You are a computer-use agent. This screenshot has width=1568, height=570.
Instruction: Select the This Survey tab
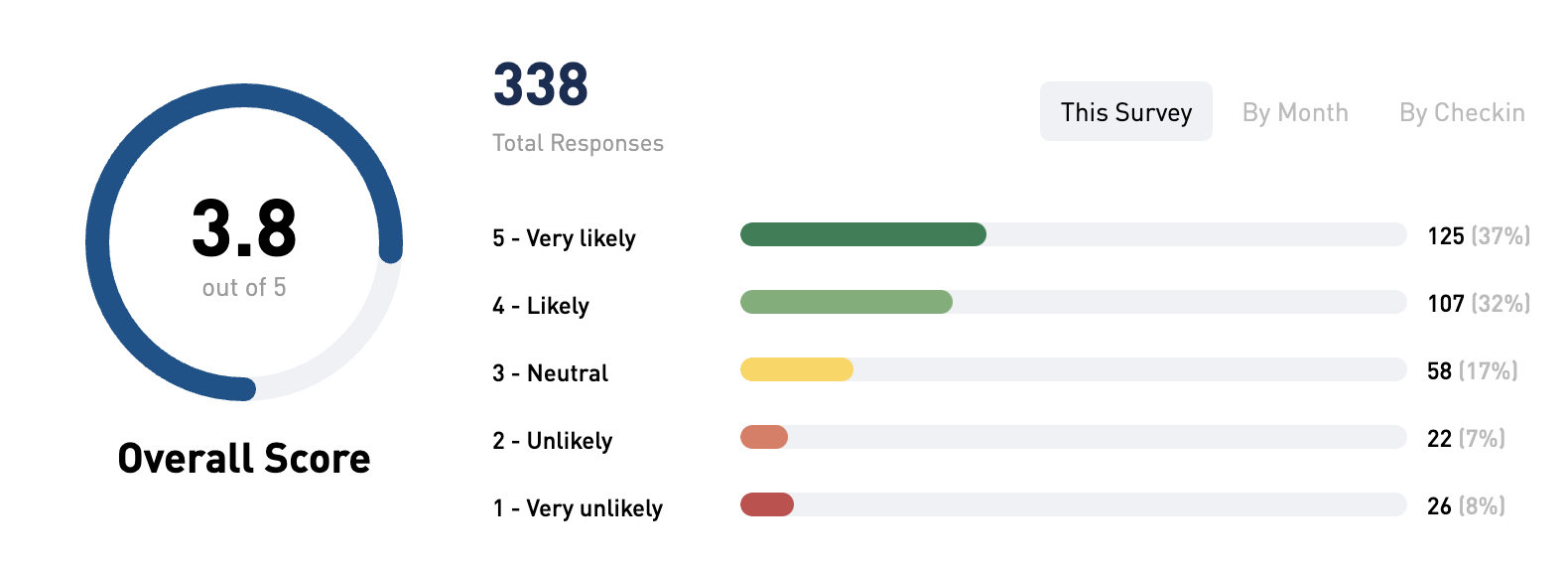tap(1125, 111)
